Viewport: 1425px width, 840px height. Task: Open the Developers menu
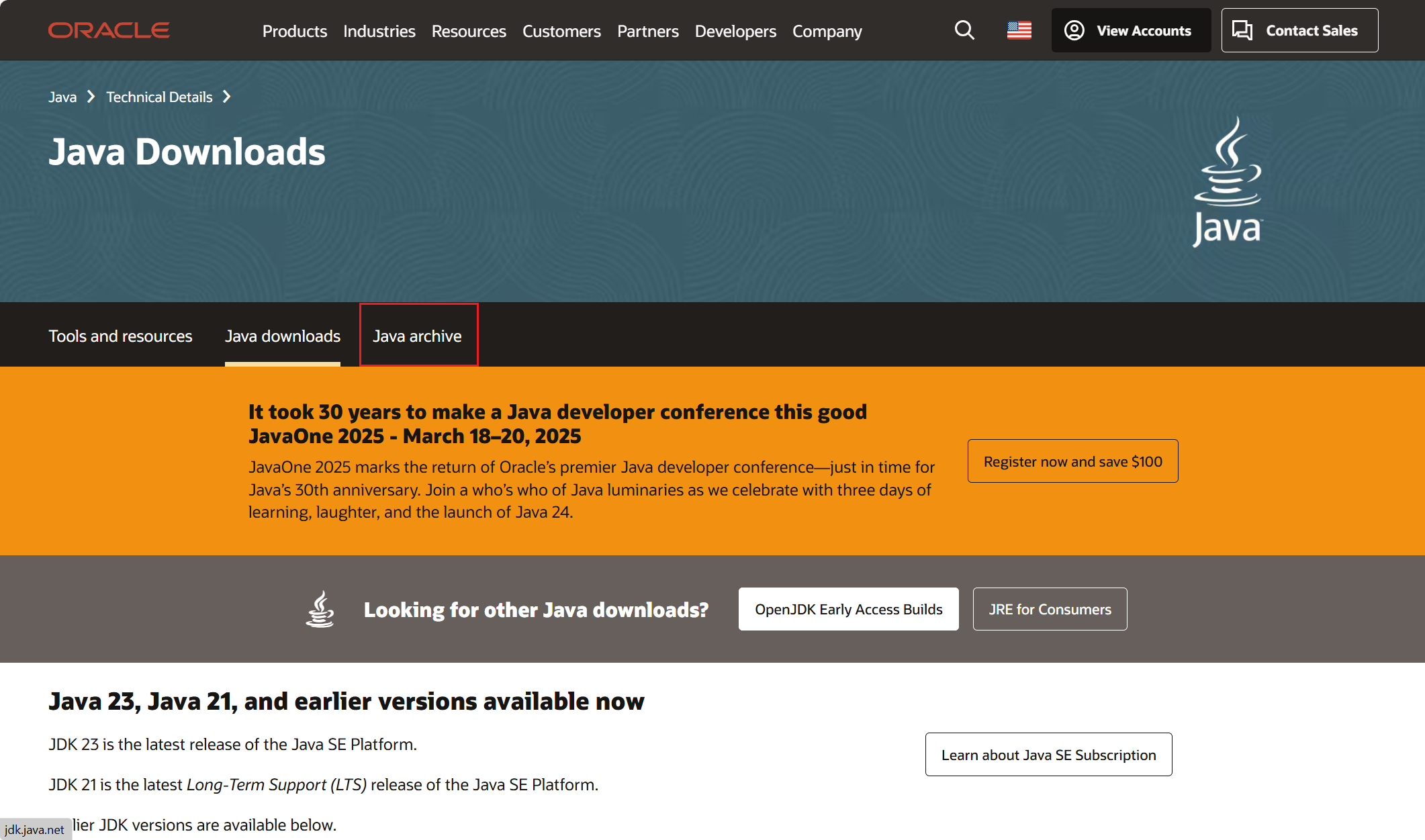[735, 31]
